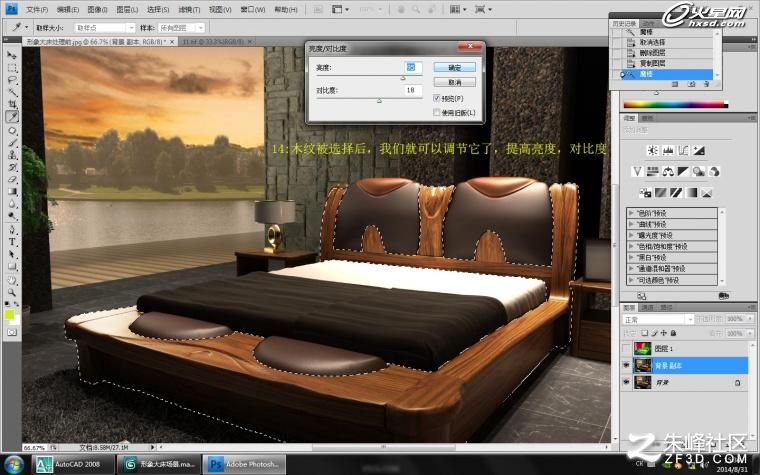Screen dimensions: 760x475
Task: Hide the 背景 副本 layer eye icon
Action: pyautogui.click(x=626, y=365)
